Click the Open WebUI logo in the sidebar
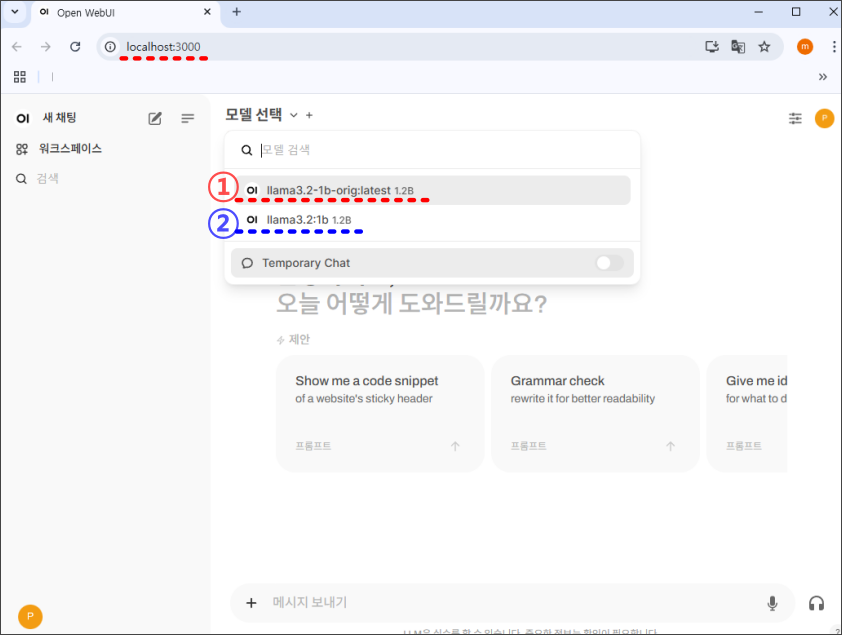This screenshot has height=635, width=842. pos(22,117)
